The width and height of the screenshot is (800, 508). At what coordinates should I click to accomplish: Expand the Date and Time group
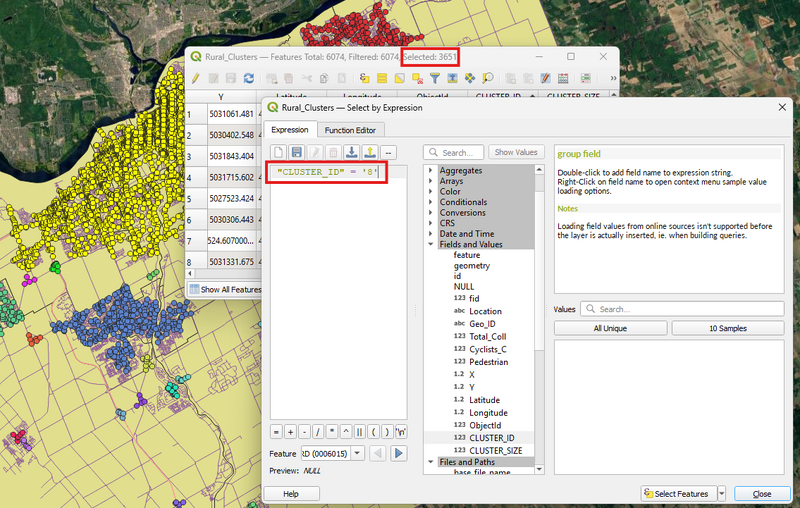(431, 234)
